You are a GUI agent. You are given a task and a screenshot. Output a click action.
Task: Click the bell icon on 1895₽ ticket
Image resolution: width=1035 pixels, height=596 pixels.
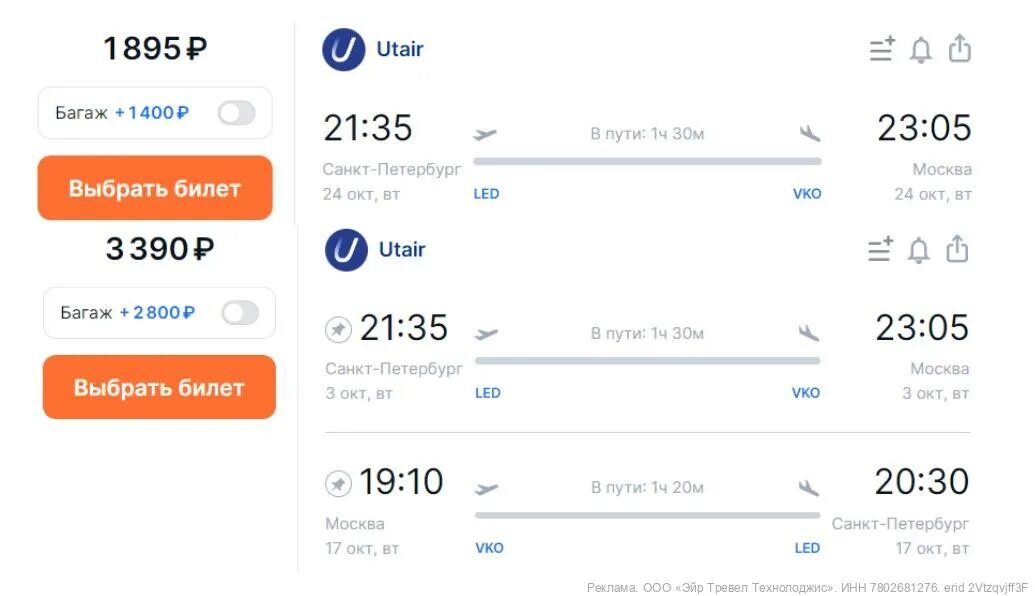pyautogui.click(x=921, y=50)
